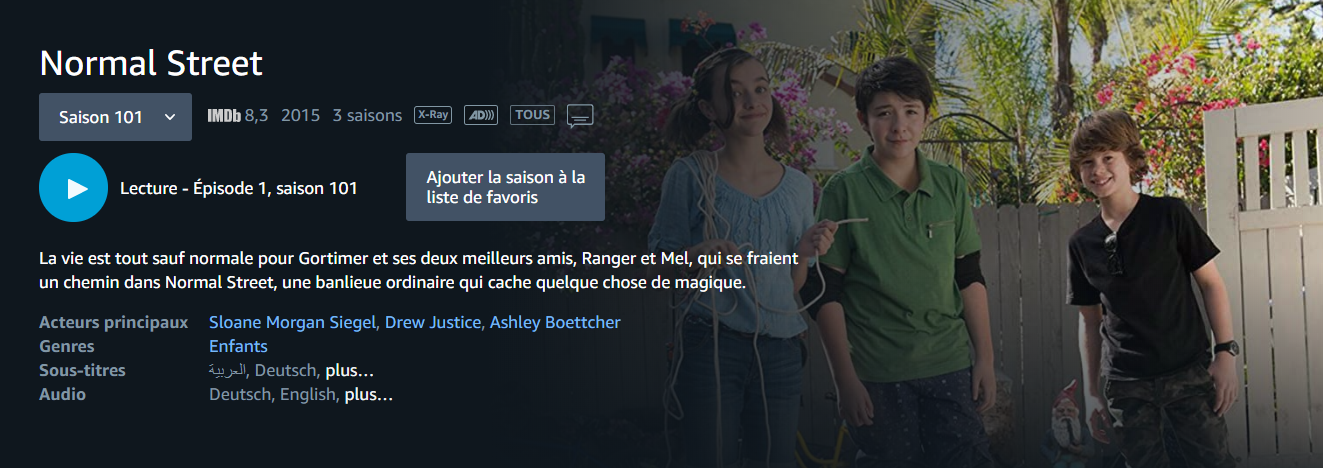Click the blue play button icon
The height and width of the screenshot is (468, 1323).
[x=73, y=187]
